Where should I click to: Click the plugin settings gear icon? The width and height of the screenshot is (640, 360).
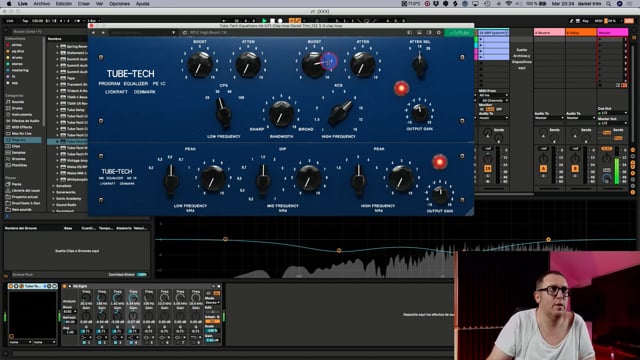pos(439,32)
